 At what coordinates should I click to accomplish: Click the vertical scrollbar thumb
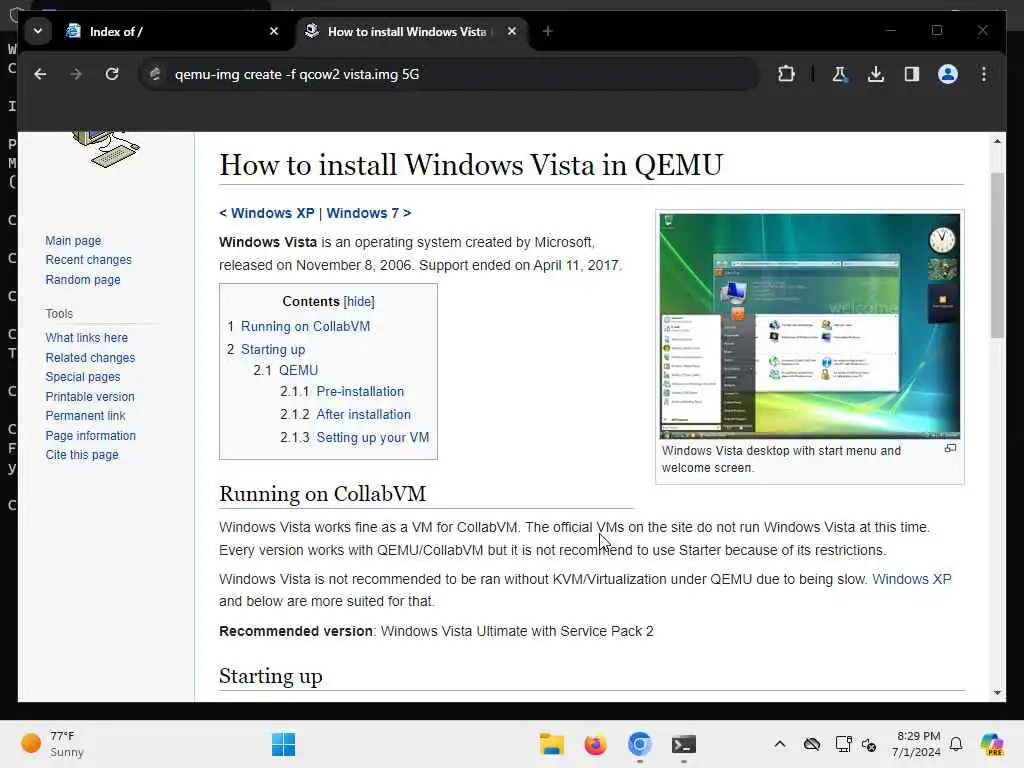coord(997,256)
